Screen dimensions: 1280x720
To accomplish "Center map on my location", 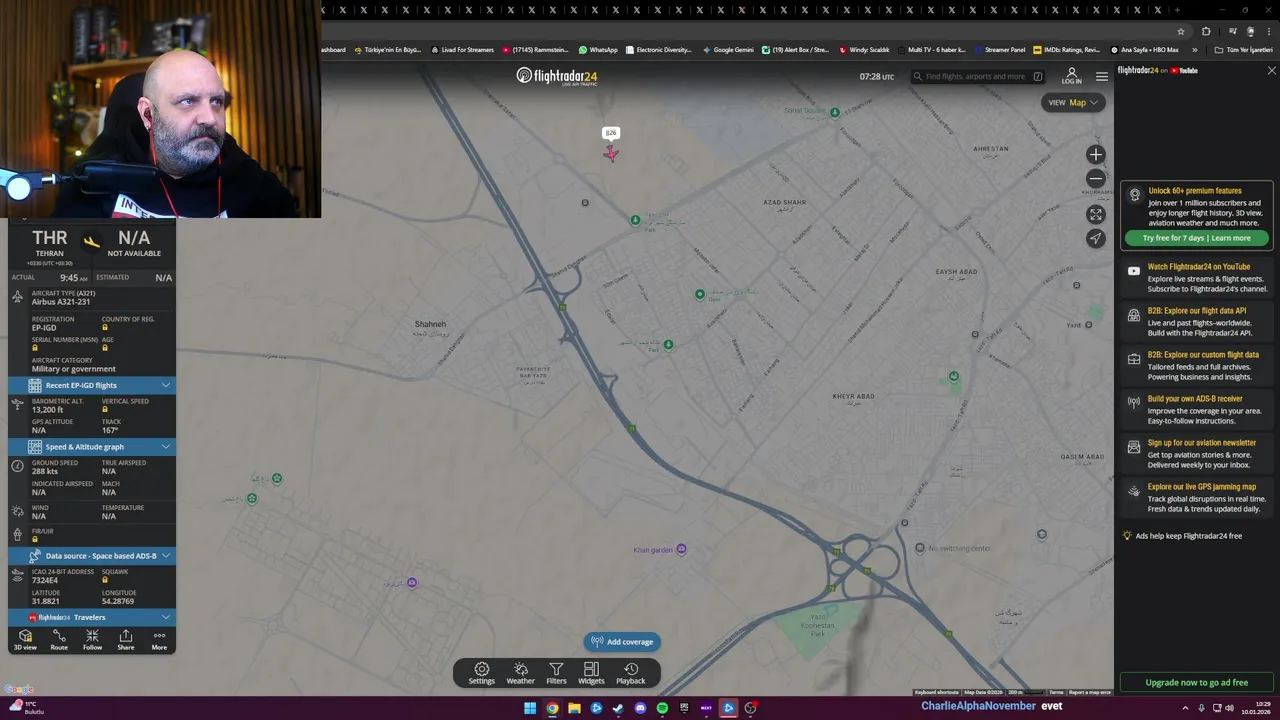I will [x=1096, y=238].
